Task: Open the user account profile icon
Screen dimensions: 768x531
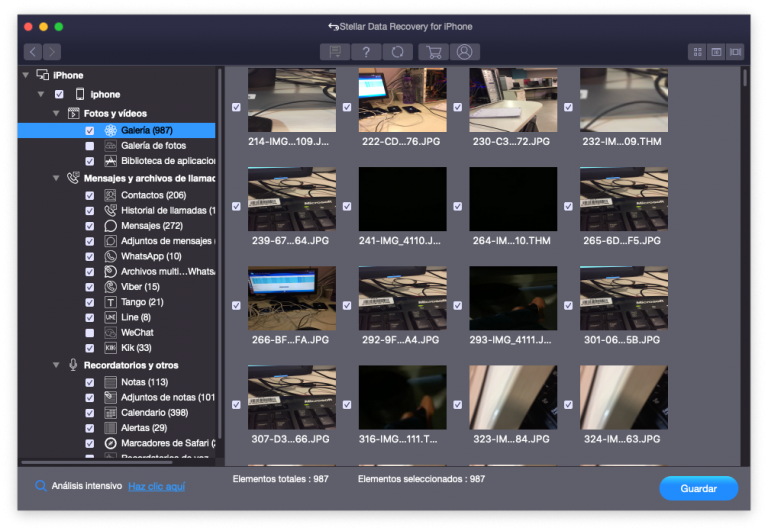Action: [464, 52]
